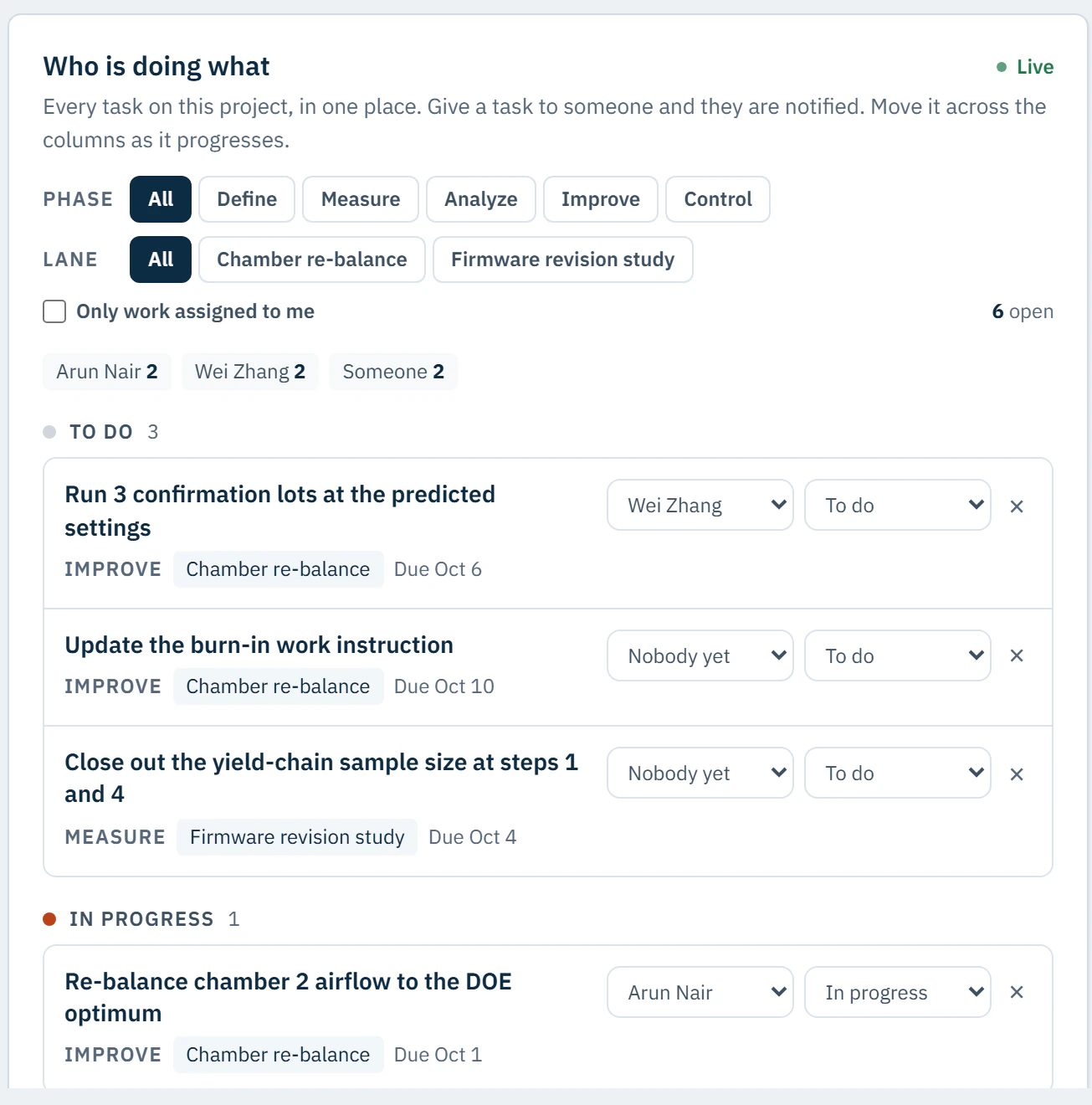1092x1105 pixels.
Task: Change status of burn-in work instruction task
Action: click(898, 655)
